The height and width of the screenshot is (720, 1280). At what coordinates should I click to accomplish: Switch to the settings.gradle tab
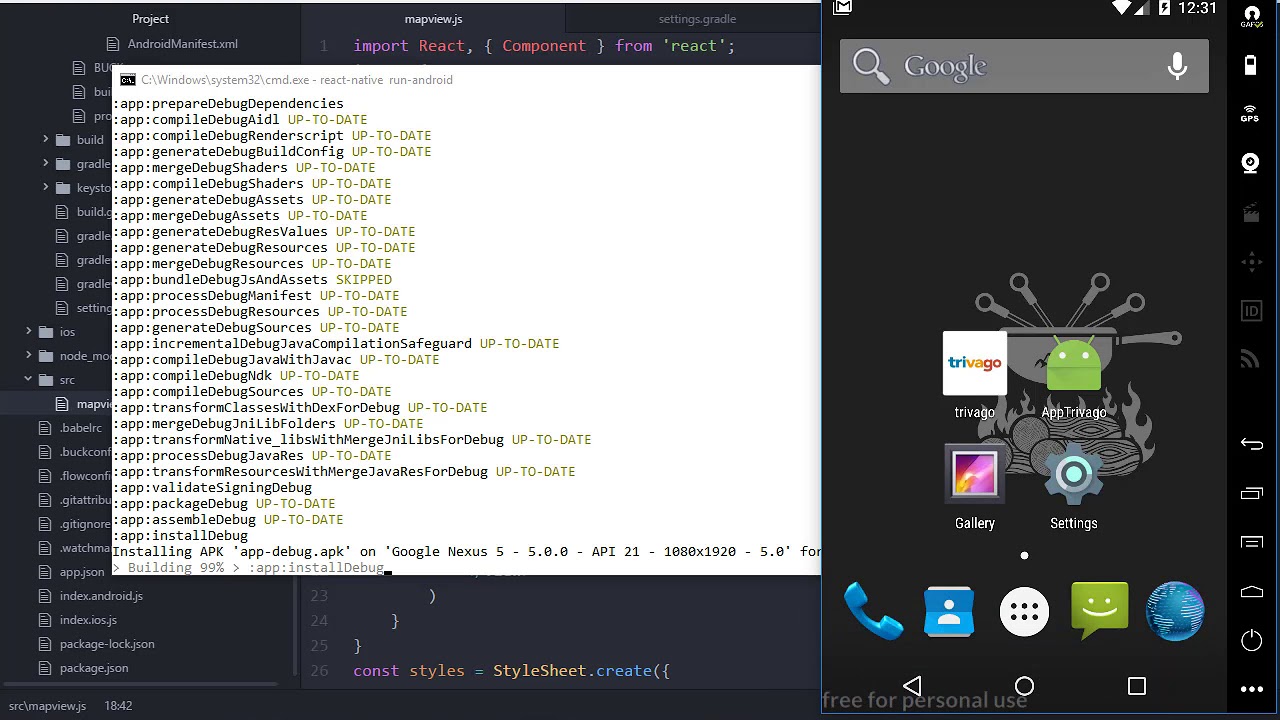click(697, 19)
